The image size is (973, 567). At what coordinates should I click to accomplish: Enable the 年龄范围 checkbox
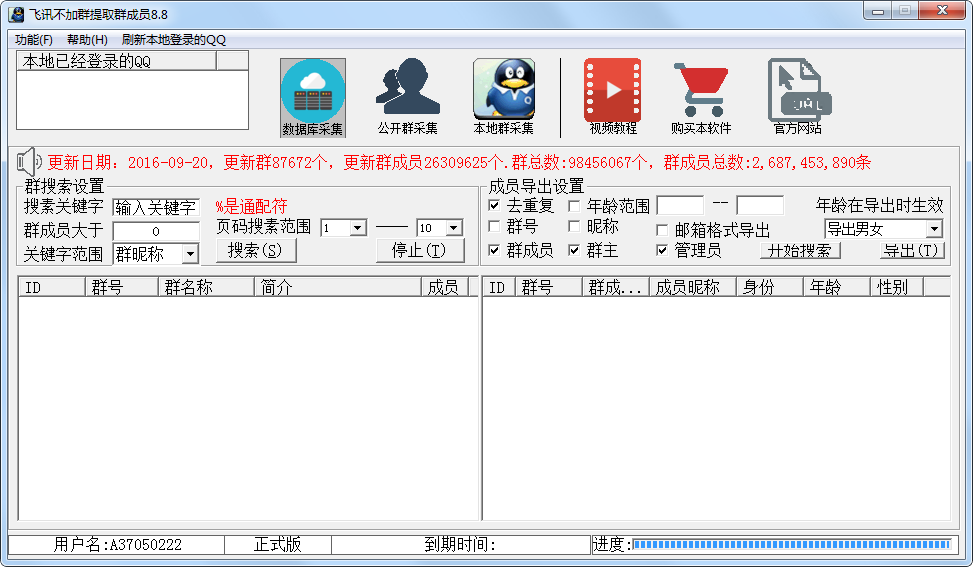pos(574,205)
